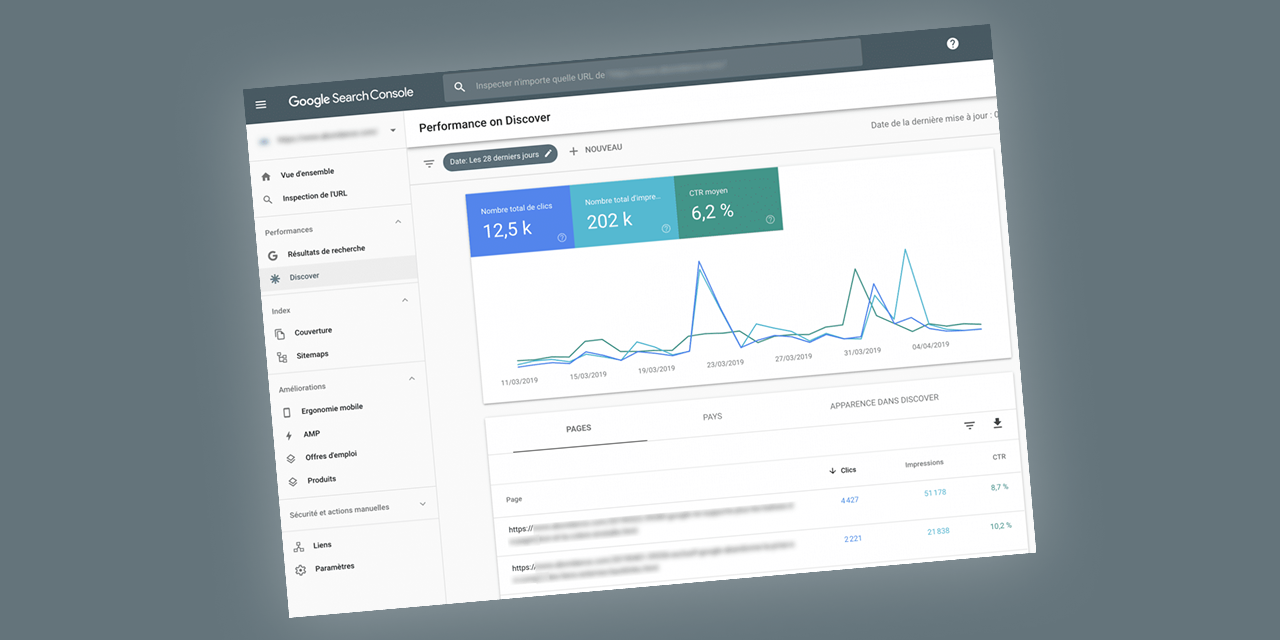
Task: Select Discover in the sidebar
Action: (304, 276)
